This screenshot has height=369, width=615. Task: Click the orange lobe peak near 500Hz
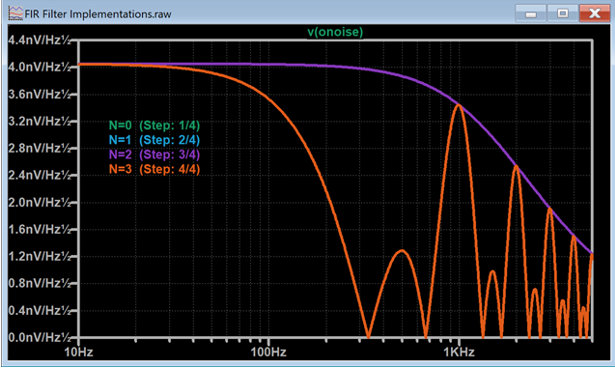(x=402, y=250)
